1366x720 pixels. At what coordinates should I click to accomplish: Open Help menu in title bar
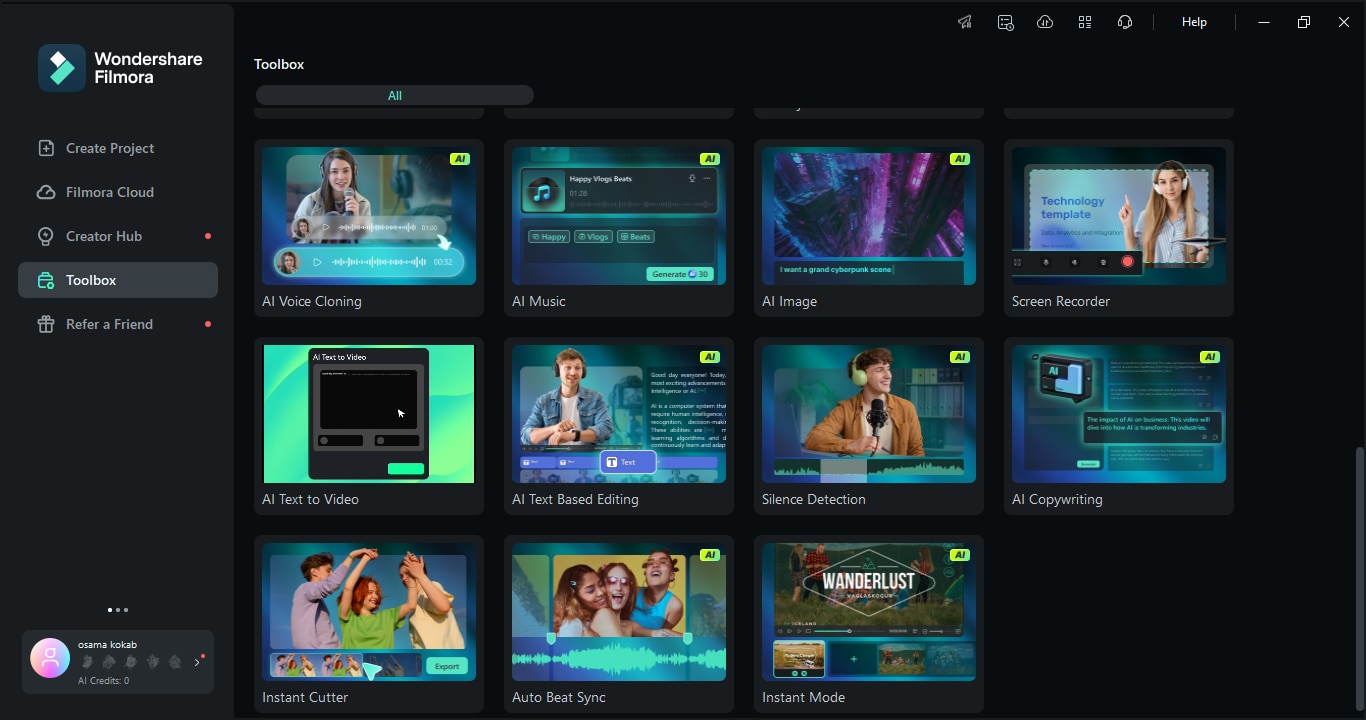pyautogui.click(x=1194, y=22)
